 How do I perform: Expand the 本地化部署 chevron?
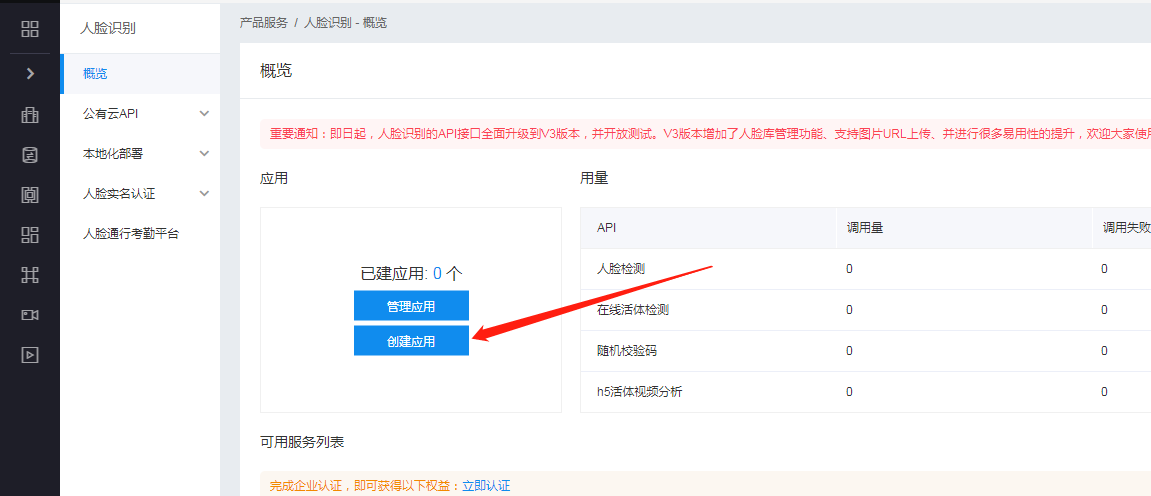pyautogui.click(x=204, y=154)
